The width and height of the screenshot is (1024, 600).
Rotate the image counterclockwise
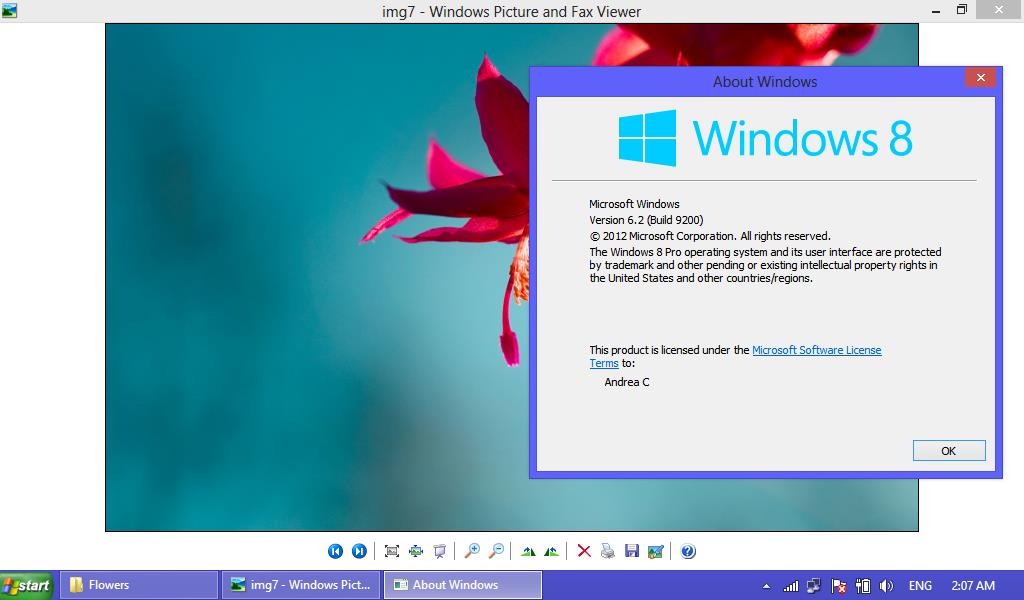552,551
